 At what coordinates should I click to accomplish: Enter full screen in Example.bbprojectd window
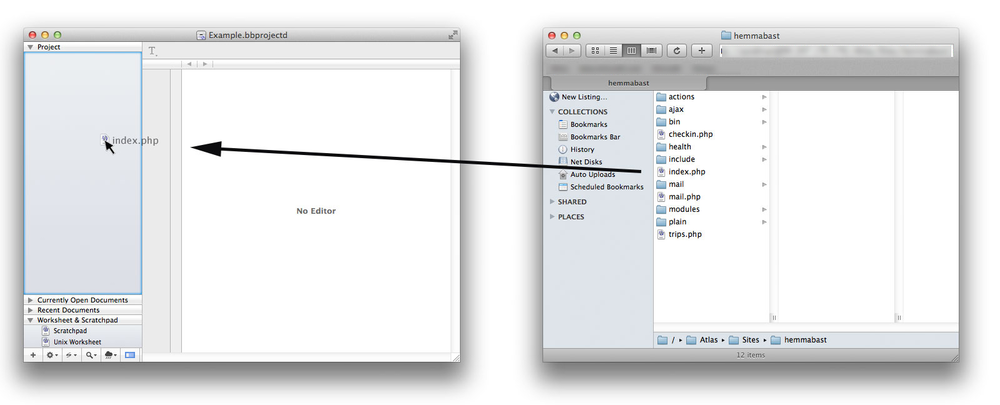point(453,35)
